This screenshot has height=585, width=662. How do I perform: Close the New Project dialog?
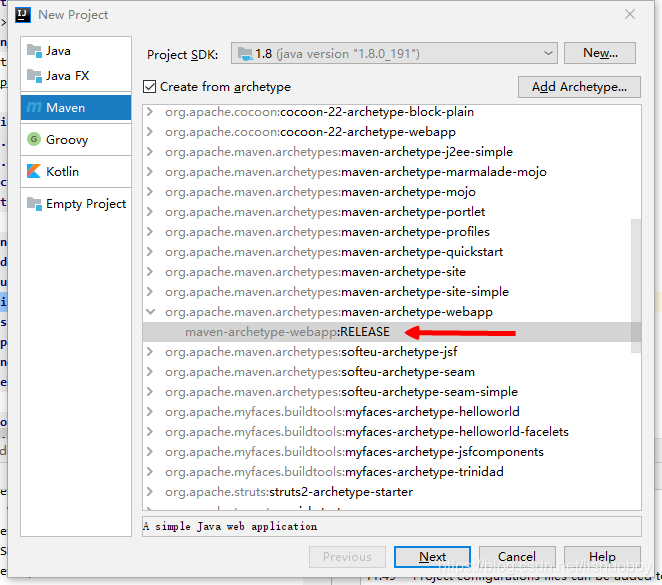point(630,14)
